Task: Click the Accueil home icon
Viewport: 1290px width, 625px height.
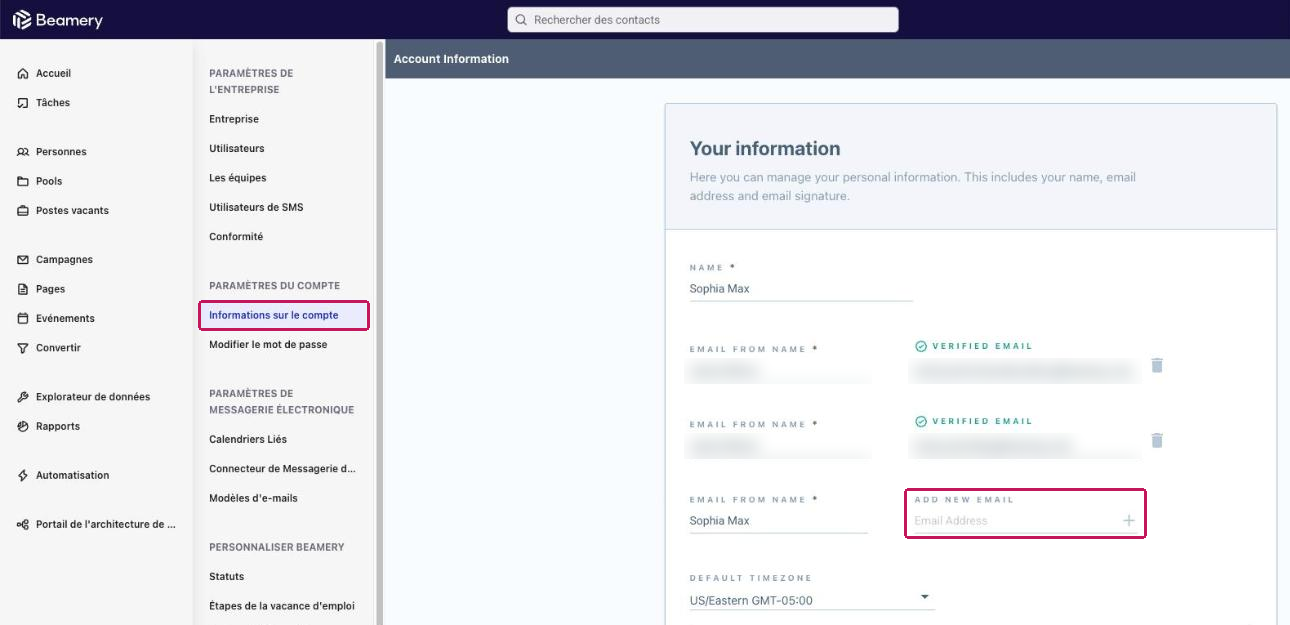Action: point(23,74)
